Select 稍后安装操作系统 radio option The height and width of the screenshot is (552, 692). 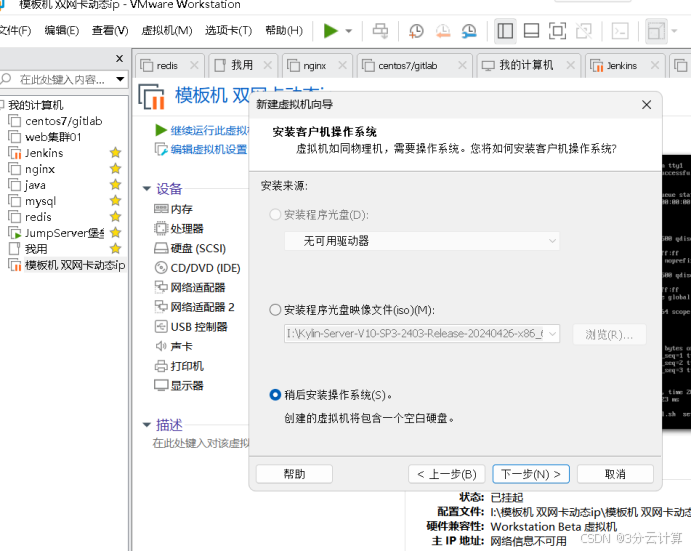coord(276,395)
